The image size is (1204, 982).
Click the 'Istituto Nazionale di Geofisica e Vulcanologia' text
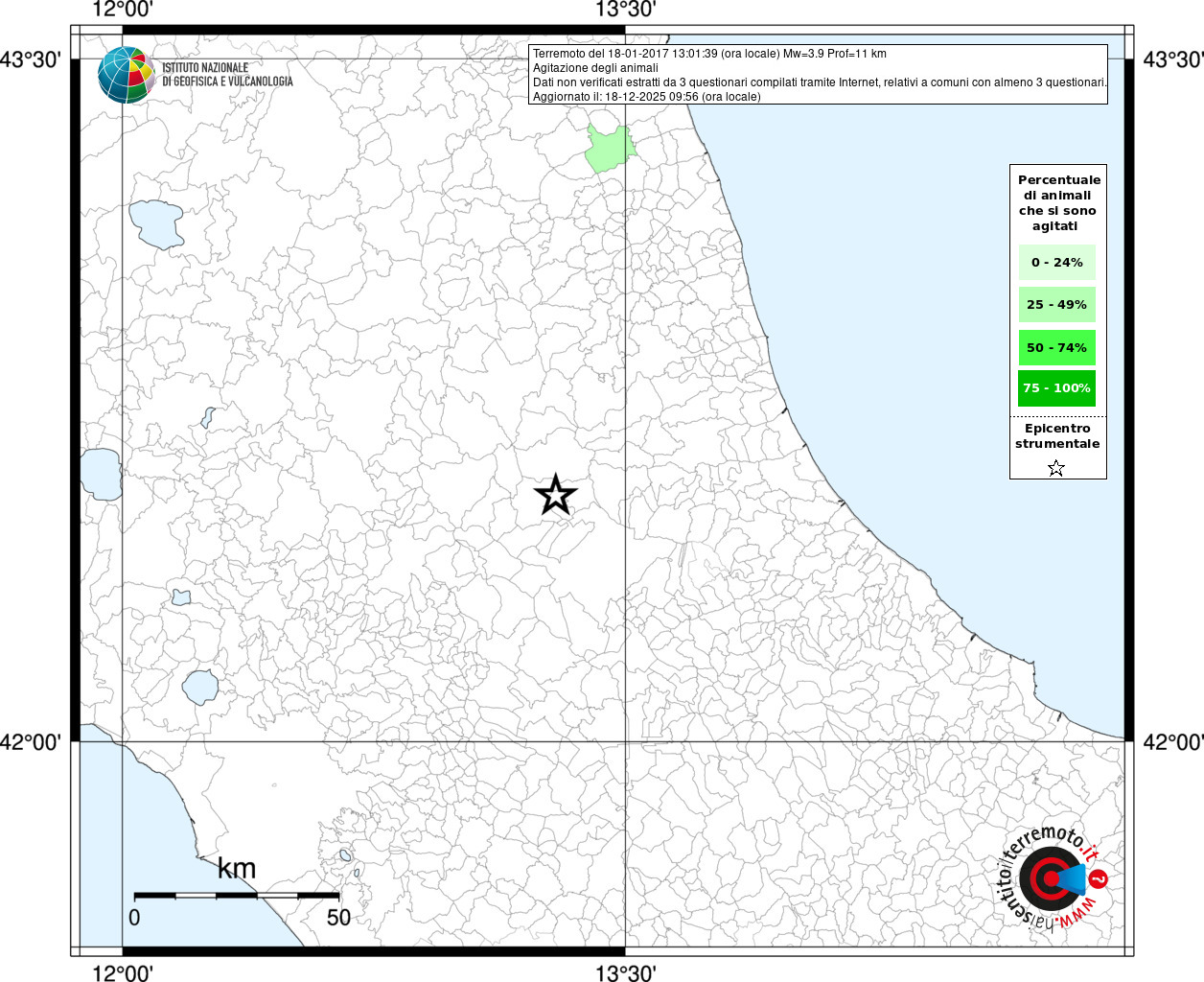coord(227,75)
